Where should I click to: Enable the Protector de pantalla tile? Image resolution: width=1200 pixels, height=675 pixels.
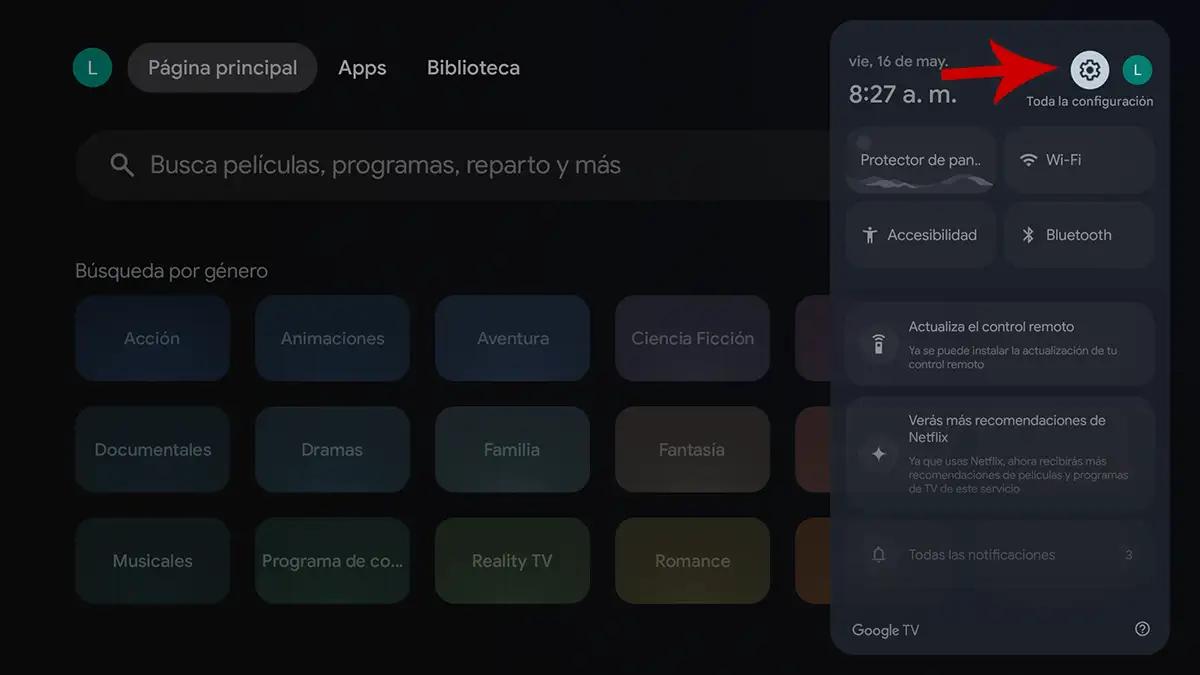[920, 160]
